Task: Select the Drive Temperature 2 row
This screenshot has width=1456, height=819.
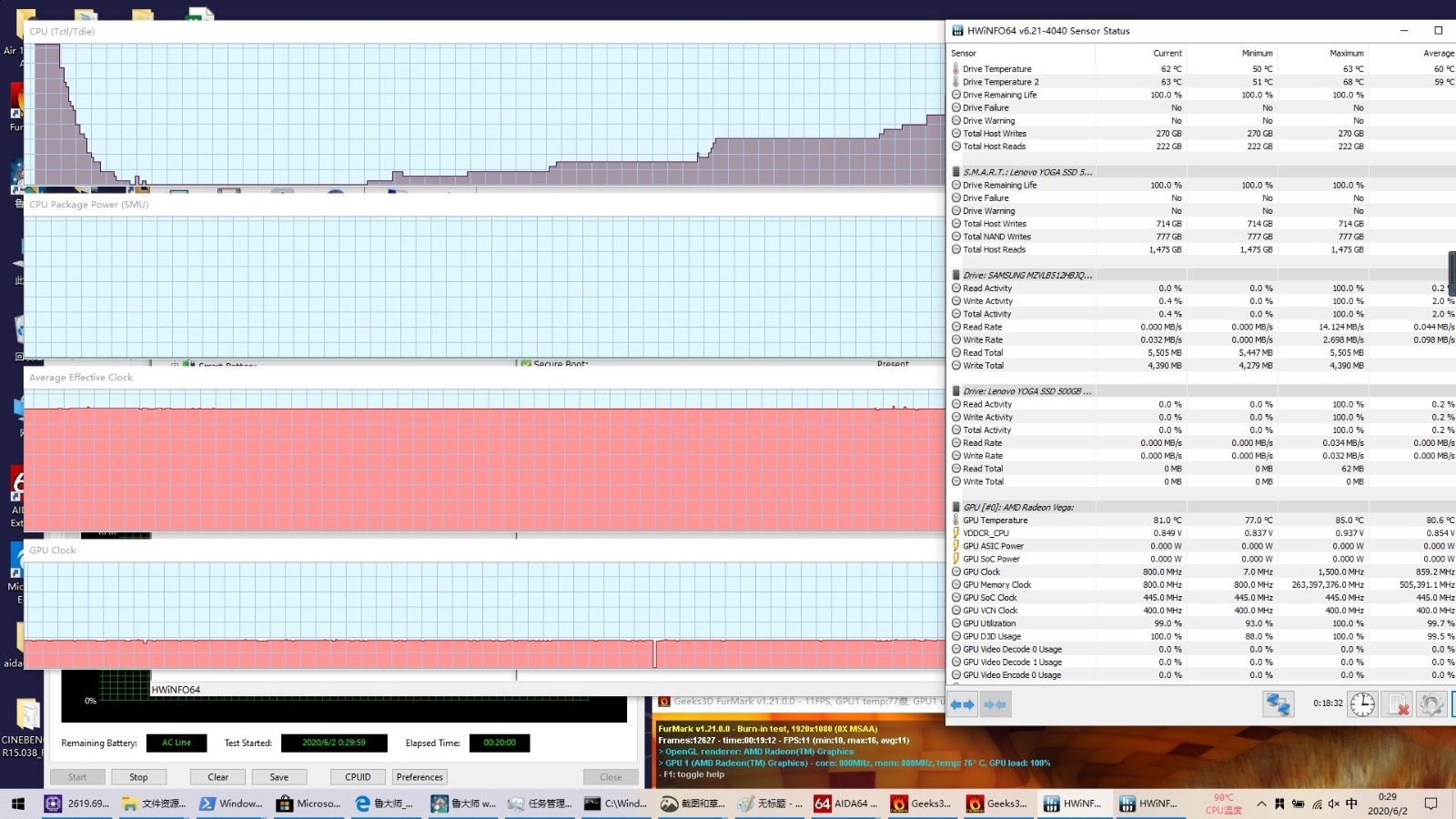Action: [1201, 82]
